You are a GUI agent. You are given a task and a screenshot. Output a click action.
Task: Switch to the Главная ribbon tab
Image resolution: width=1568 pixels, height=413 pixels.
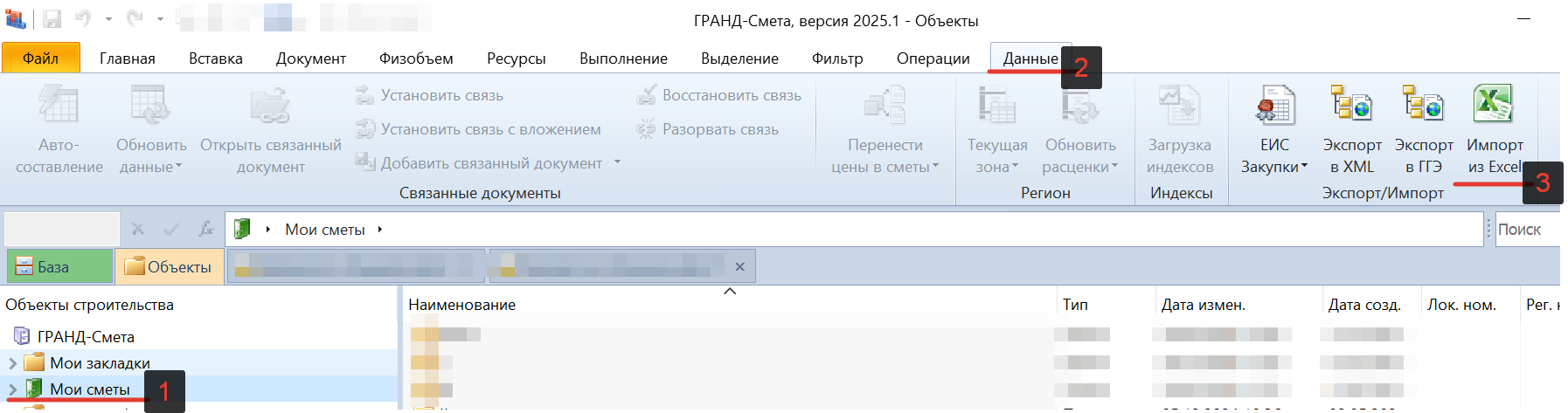click(128, 59)
